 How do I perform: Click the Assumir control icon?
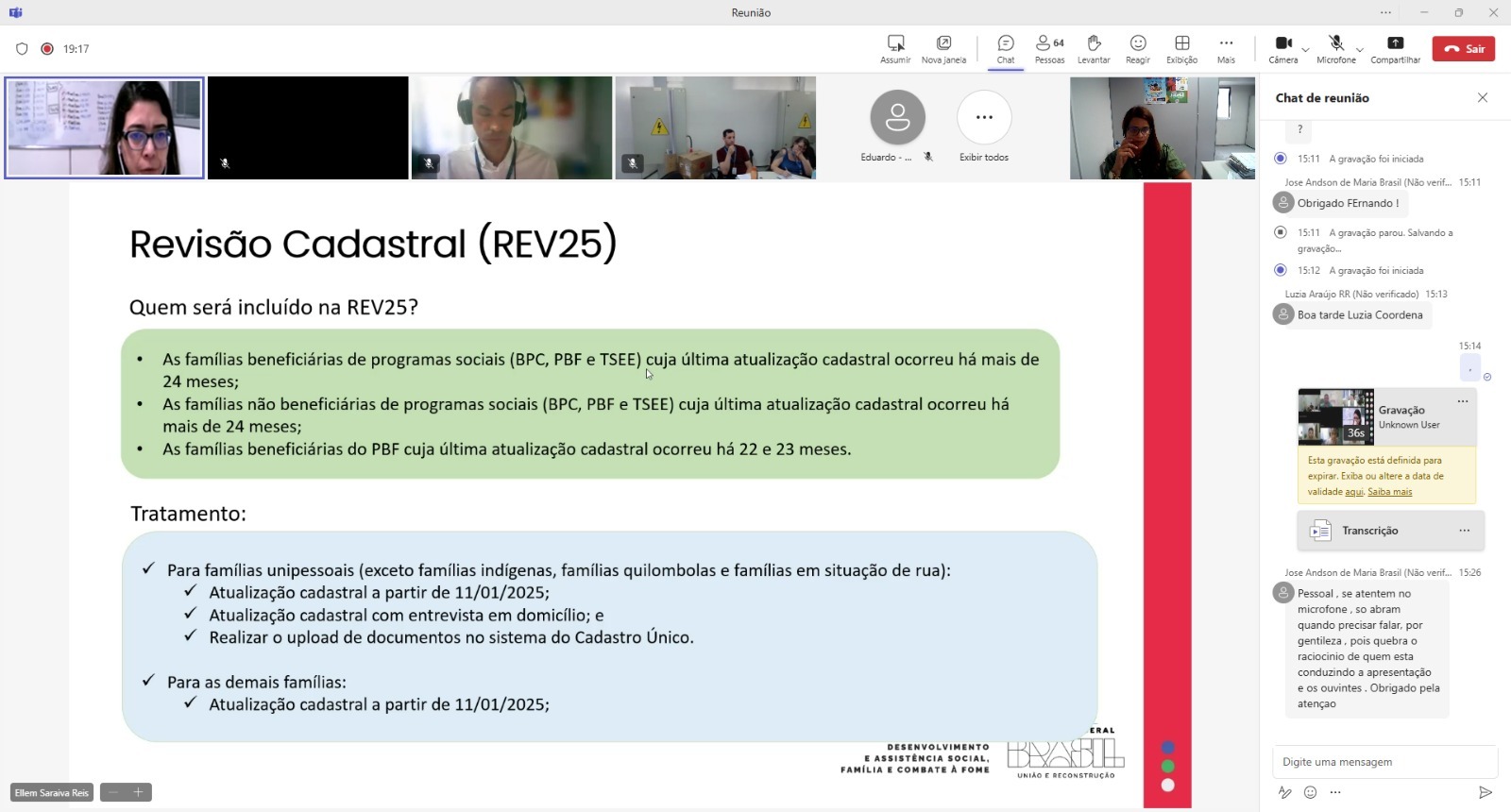pos(895,48)
